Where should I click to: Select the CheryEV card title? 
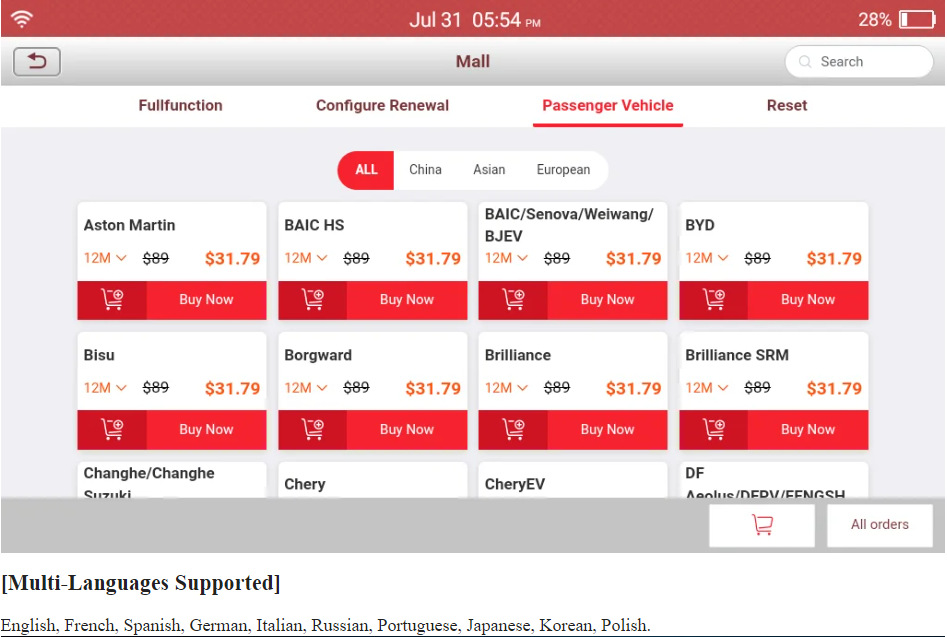pyautogui.click(x=515, y=484)
